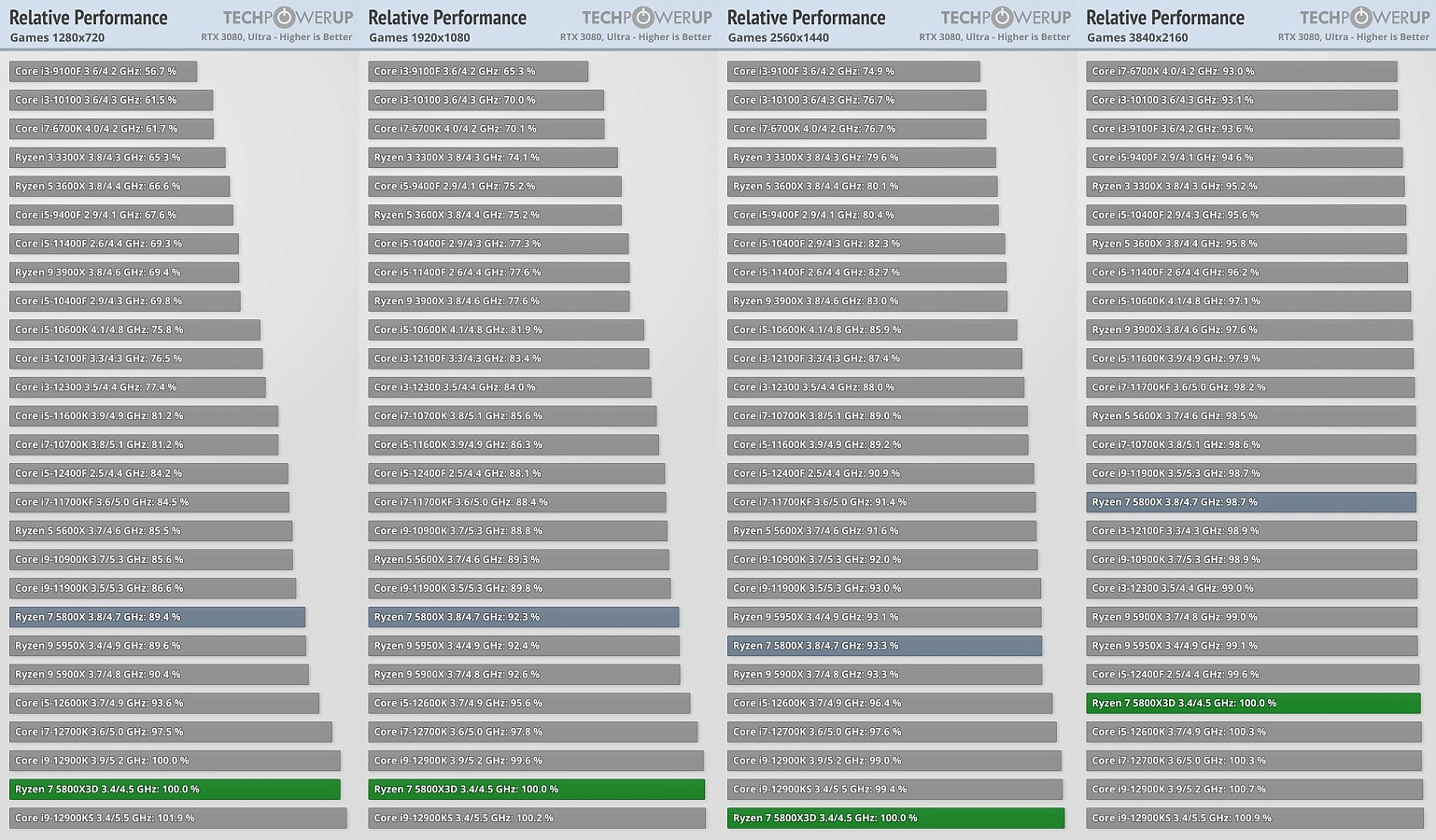Image resolution: width=1436 pixels, height=840 pixels.
Task: Click the green Ryzen 7 5800X3D bar in the 2560x1440 chart
Action: coord(895,819)
